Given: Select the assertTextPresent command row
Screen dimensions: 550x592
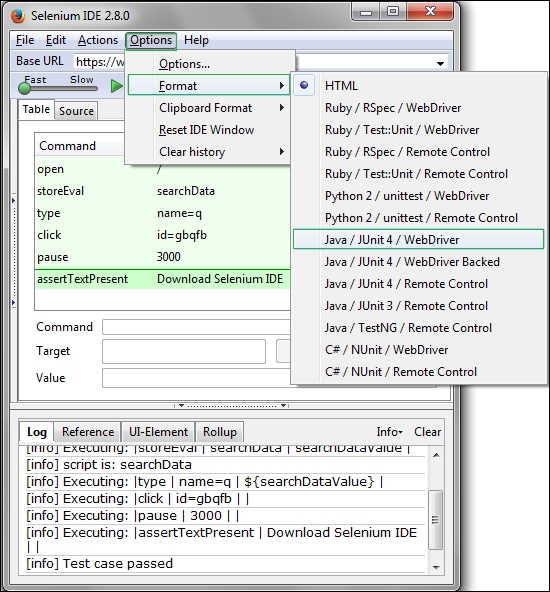Looking at the screenshot, I should [162, 279].
